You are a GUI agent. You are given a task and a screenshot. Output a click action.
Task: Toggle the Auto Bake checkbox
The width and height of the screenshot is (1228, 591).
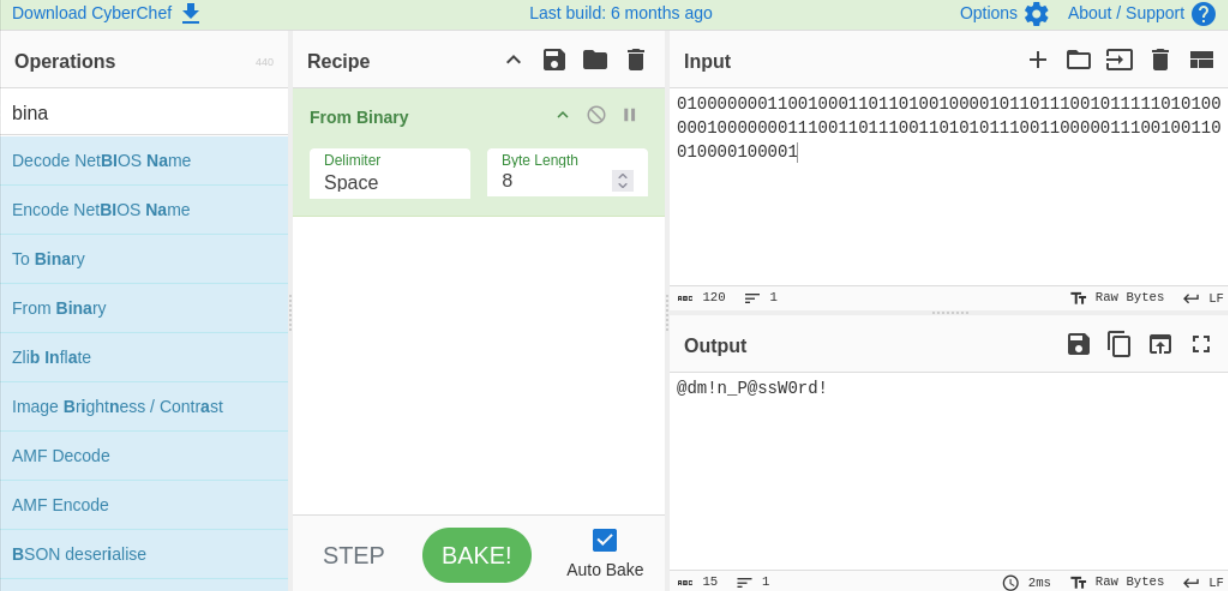click(604, 540)
